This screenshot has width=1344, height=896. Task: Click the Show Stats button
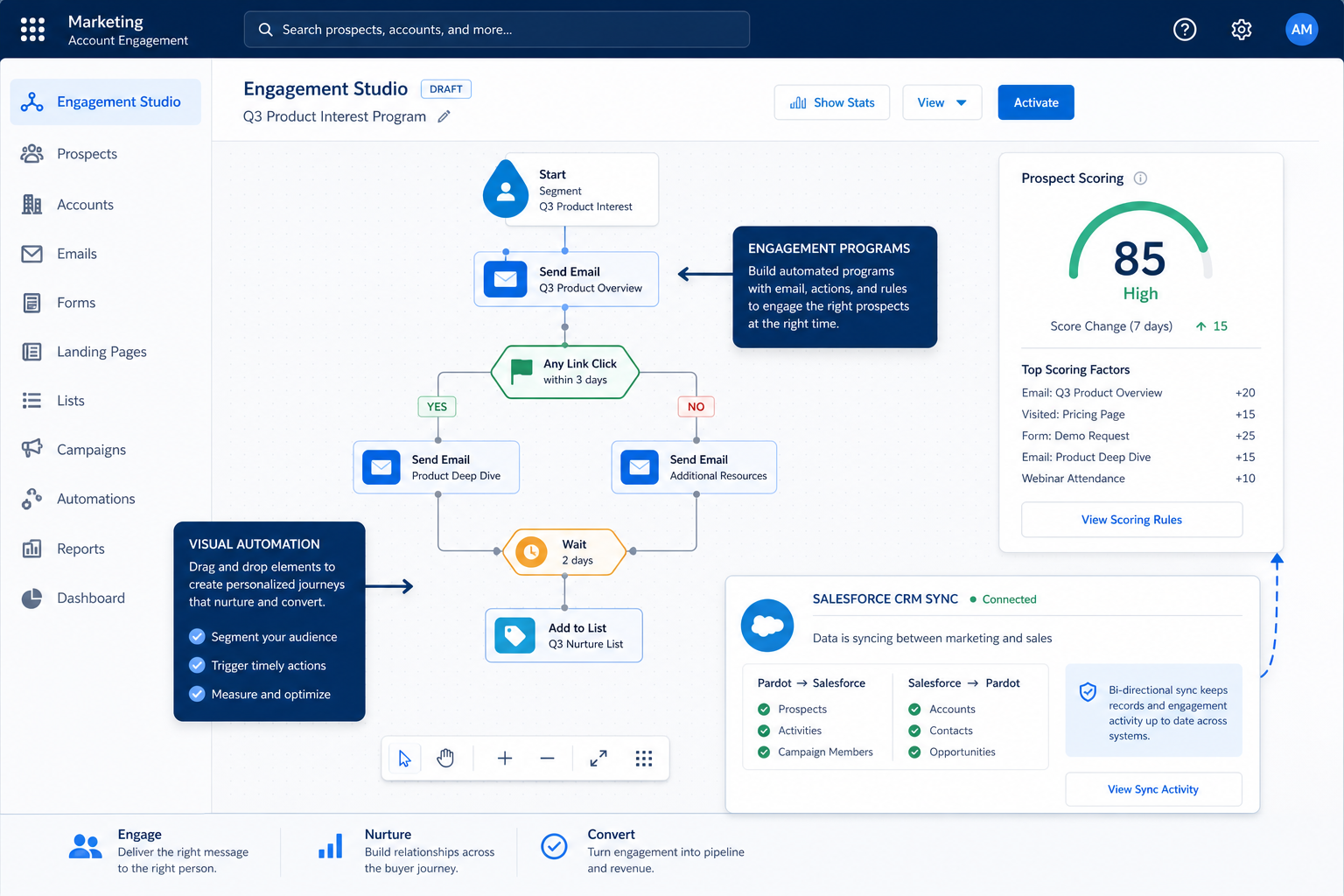click(x=832, y=102)
